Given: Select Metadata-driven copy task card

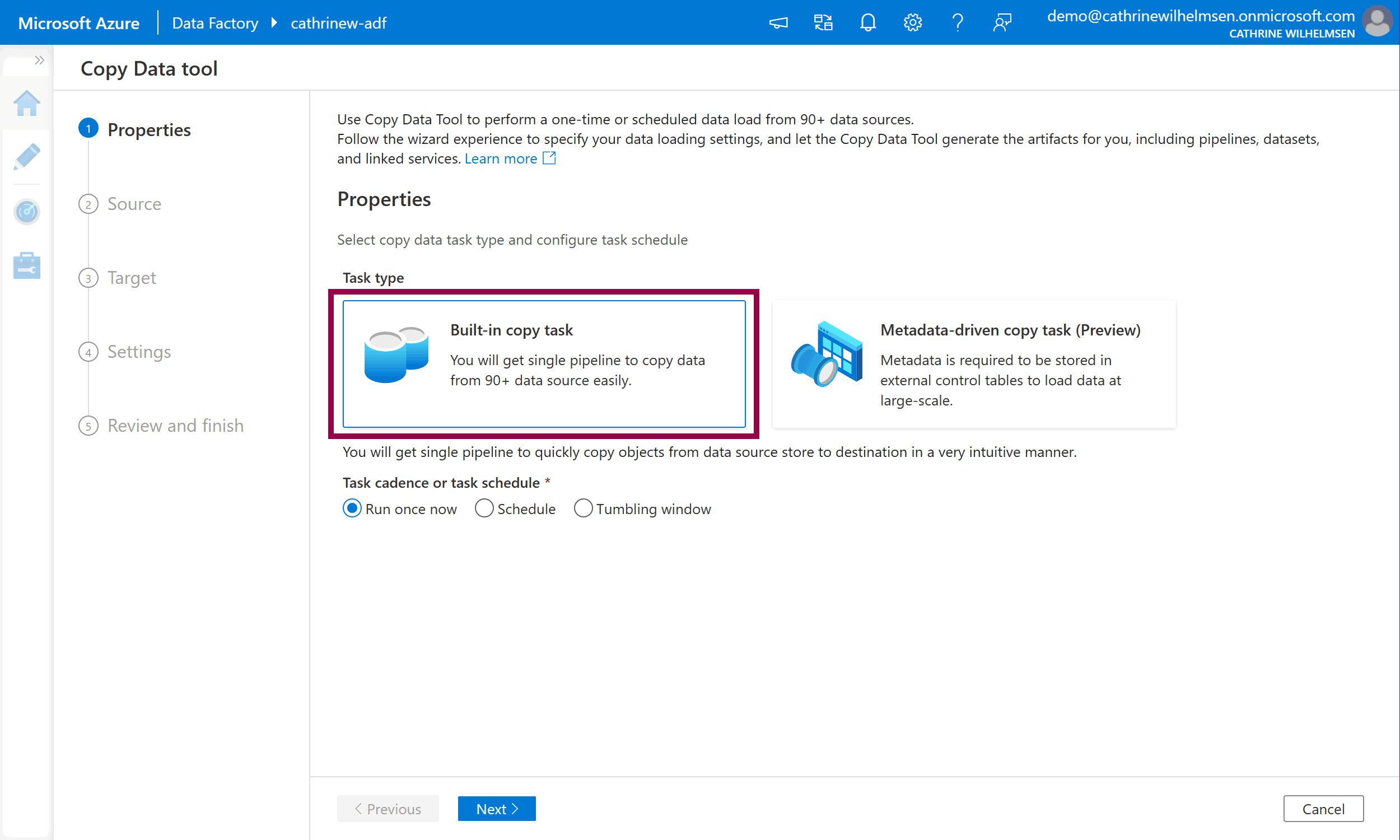Looking at the screenshot, I should 973,364.
